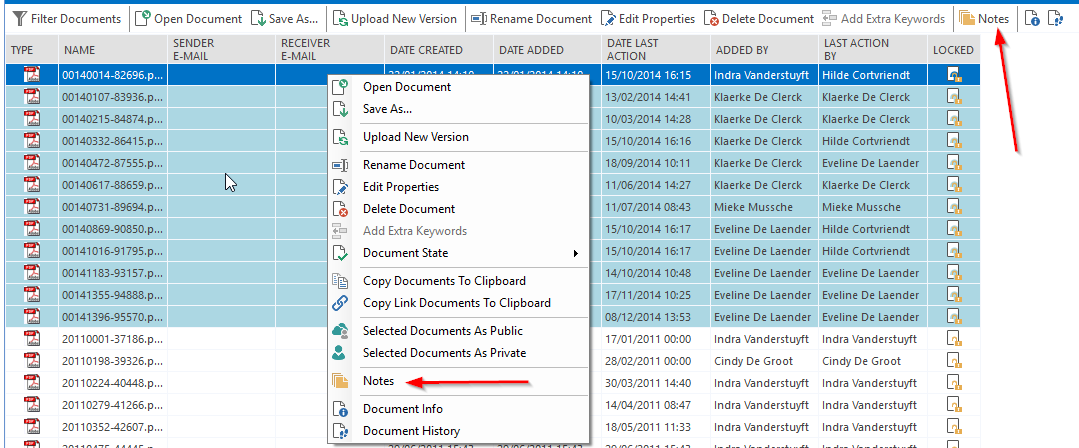Screen dimensions: 1079x448
Task: Click the Document Info icon in the toolbar
Action: (1032, 19)
